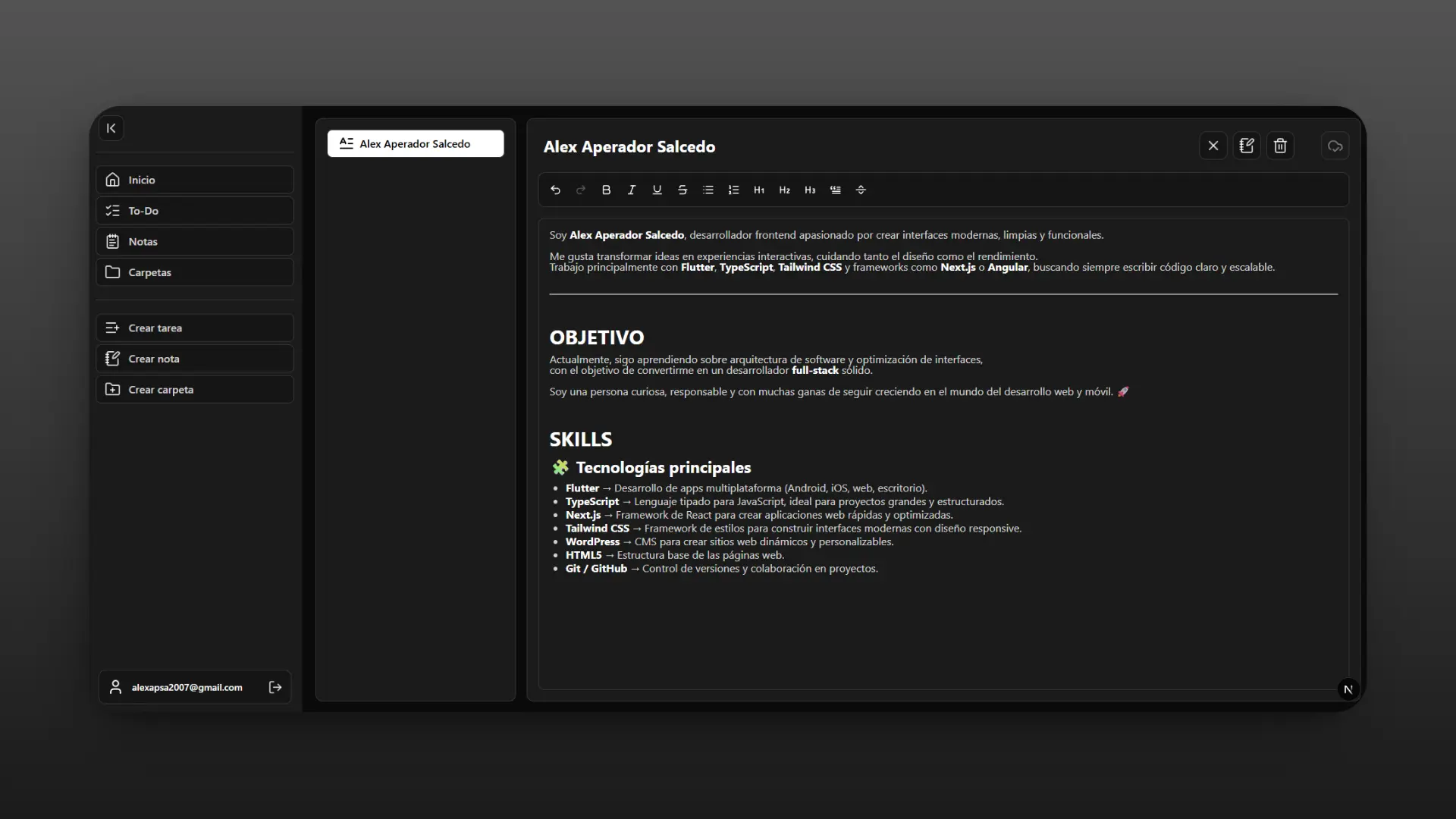Apply strikethrough formatting
Viewport: 1456px width, 819px height.
point(682,190)
